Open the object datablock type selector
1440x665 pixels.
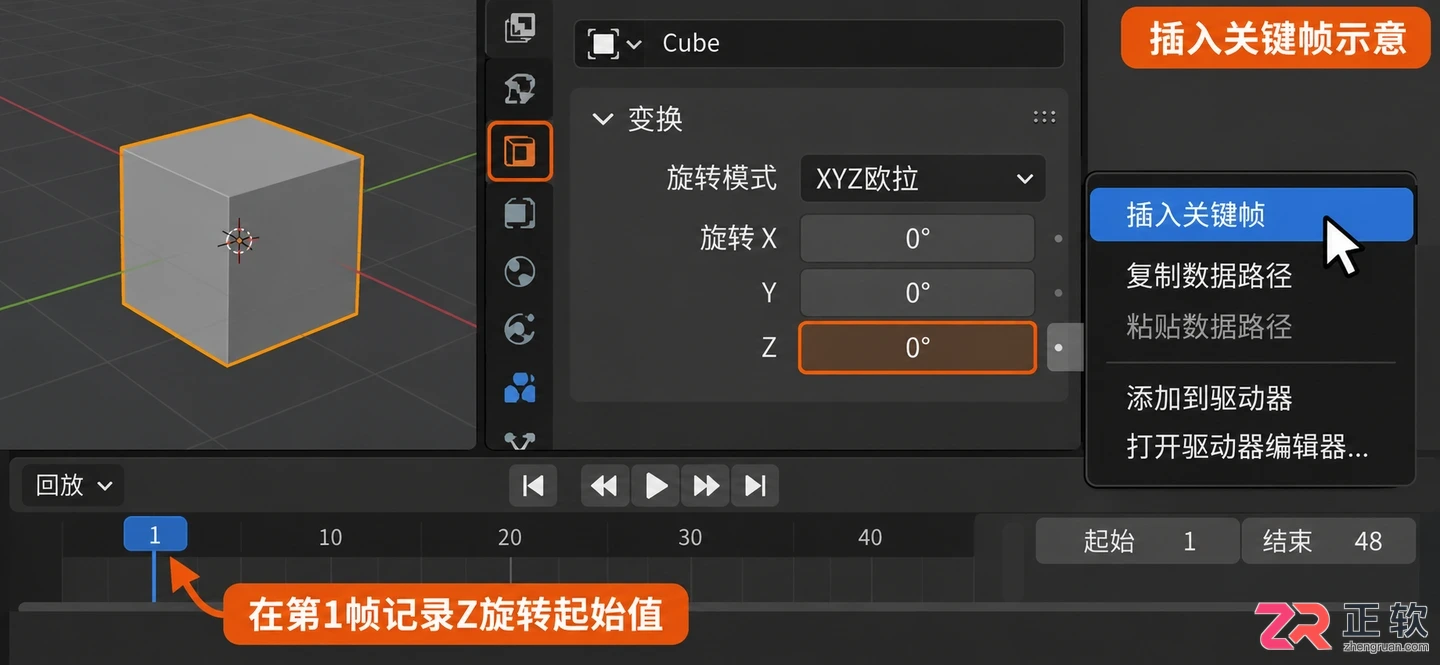(x=613, y=43)
